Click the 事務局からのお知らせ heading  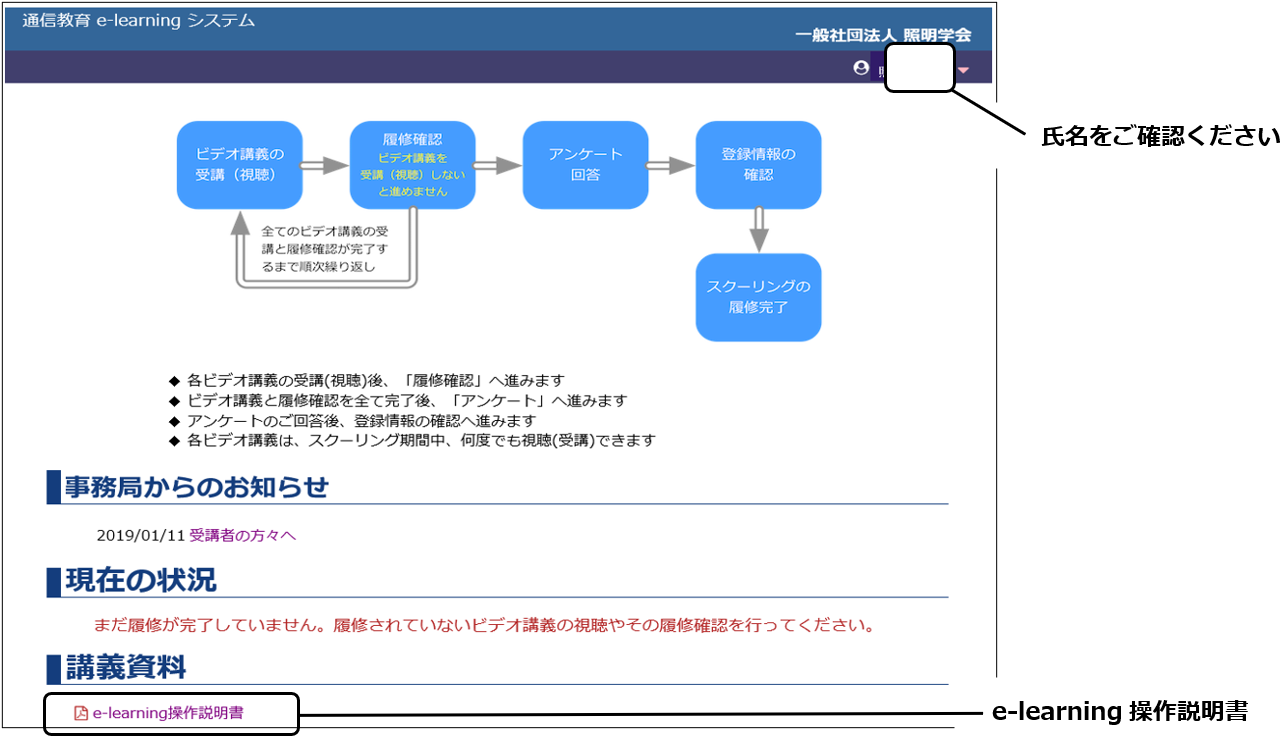(x=197, y=487)
